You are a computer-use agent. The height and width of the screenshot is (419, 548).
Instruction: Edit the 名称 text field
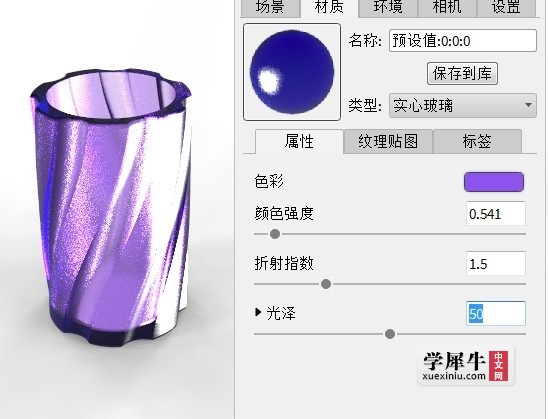463,41
